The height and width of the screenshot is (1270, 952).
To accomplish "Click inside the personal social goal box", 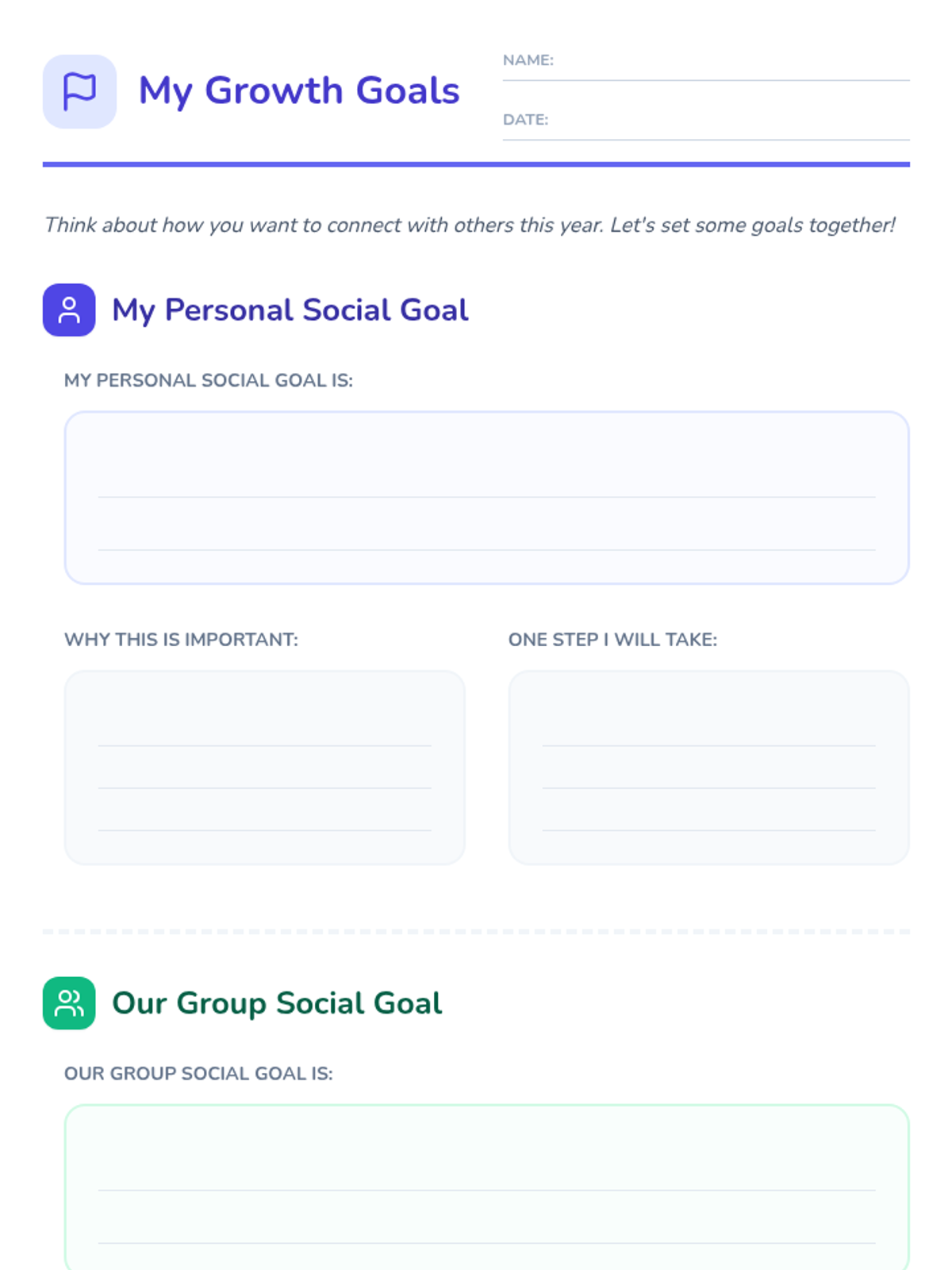I will [486, 498].
